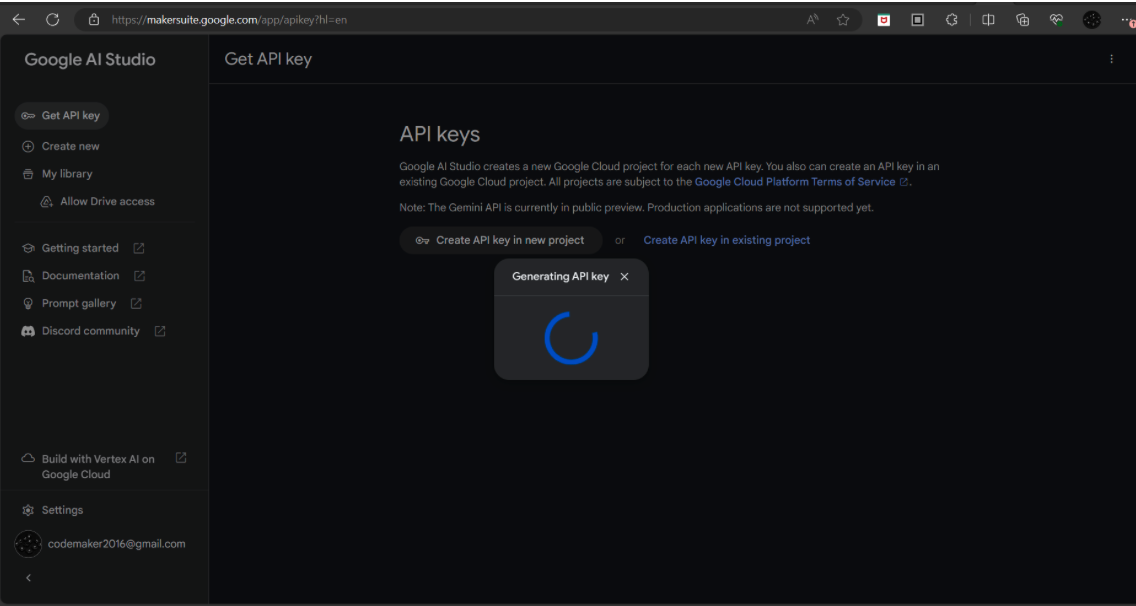Image resolution: width=1136 pixels, height=606 pixels.
Task: Close the Generating API key dialog
Action: pyautogui.click(x=625, y=277)
